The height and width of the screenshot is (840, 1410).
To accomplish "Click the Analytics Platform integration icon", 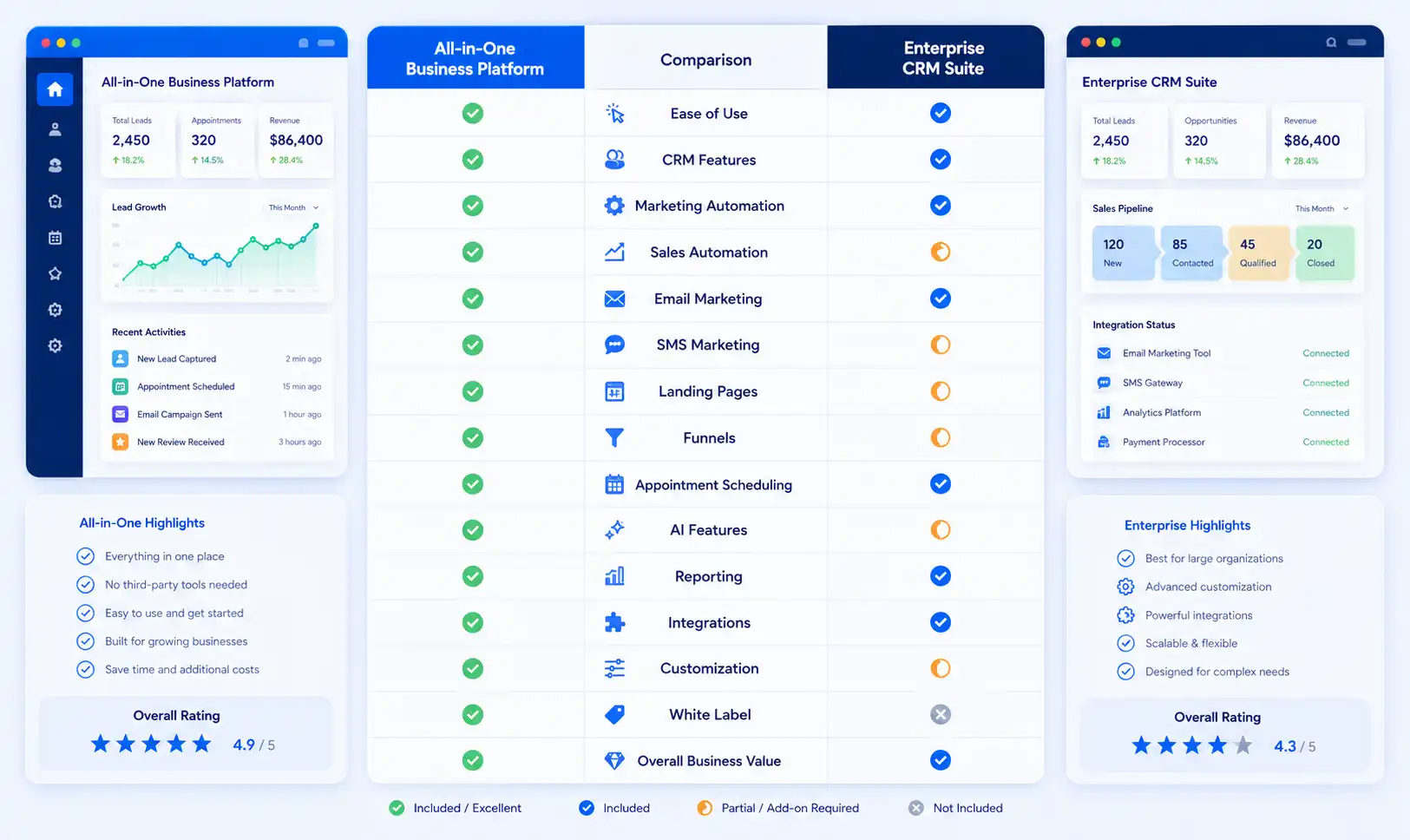I will (x=1104, y=412).
